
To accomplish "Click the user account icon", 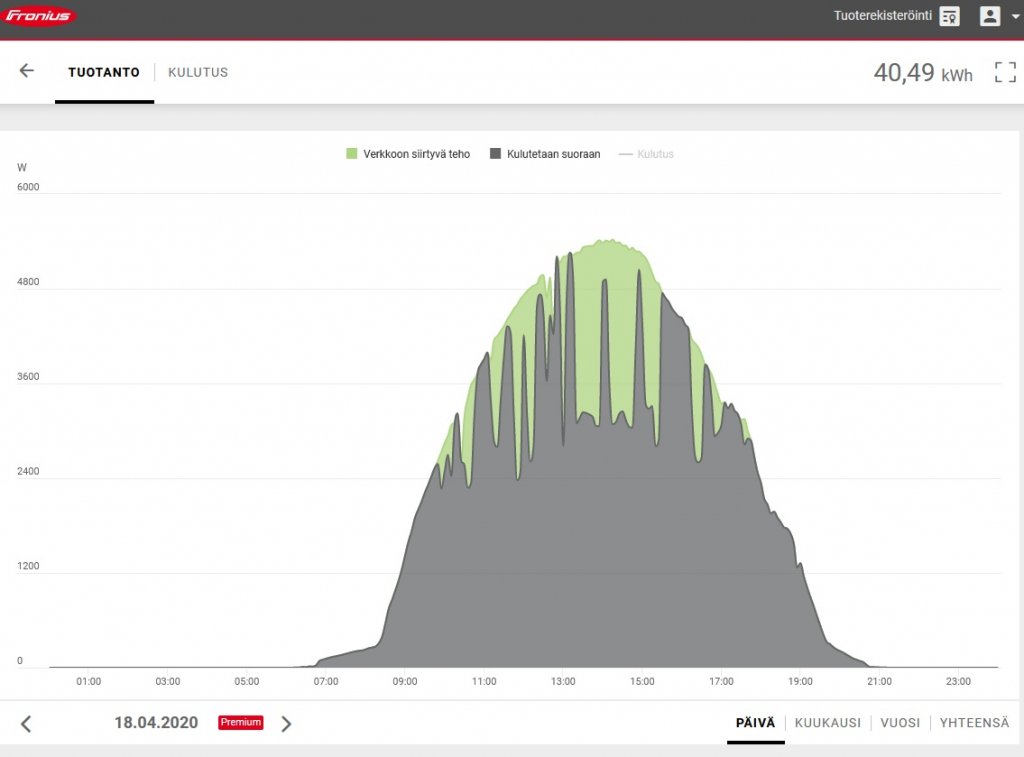I will point(990,16).
